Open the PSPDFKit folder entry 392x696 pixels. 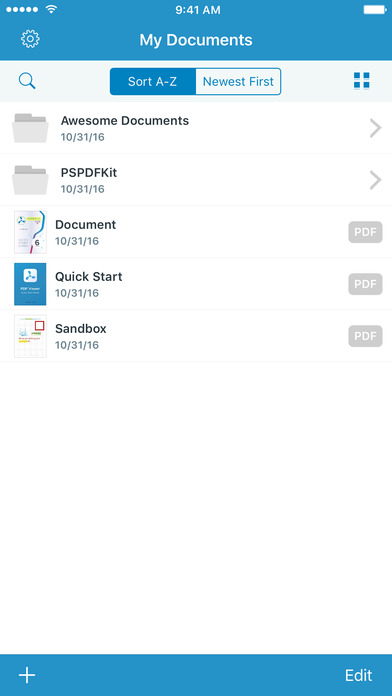(196, 180)
